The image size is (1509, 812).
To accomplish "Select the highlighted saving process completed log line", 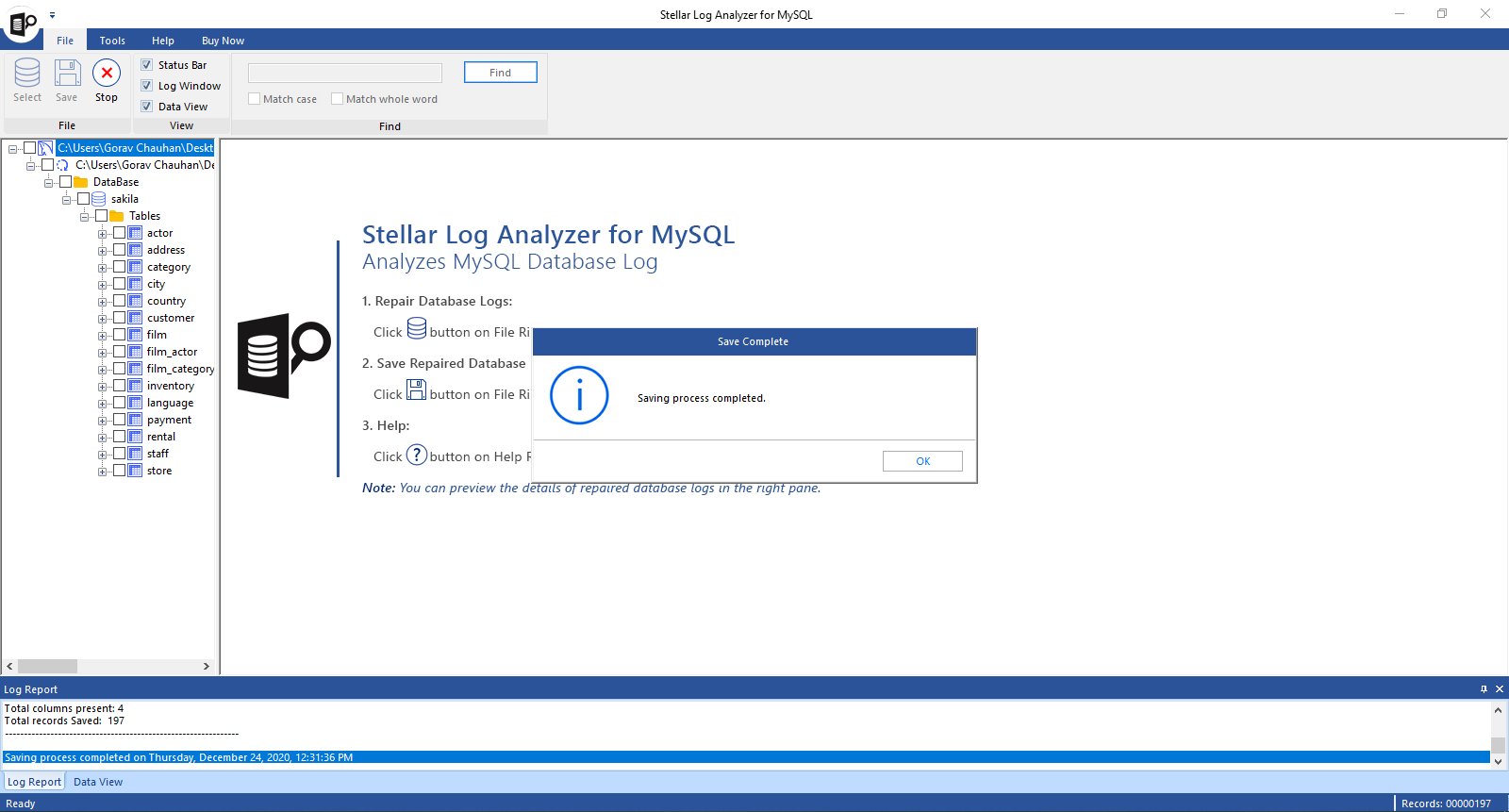I will coord(746,757).
